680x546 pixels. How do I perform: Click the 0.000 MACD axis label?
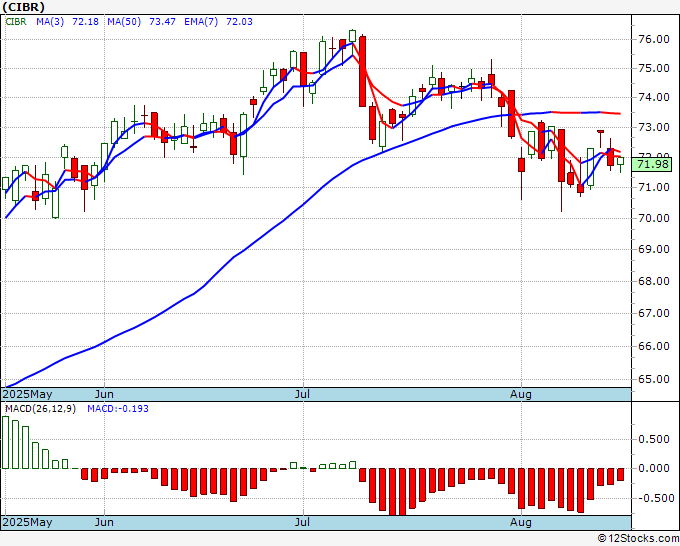point(654,468)
